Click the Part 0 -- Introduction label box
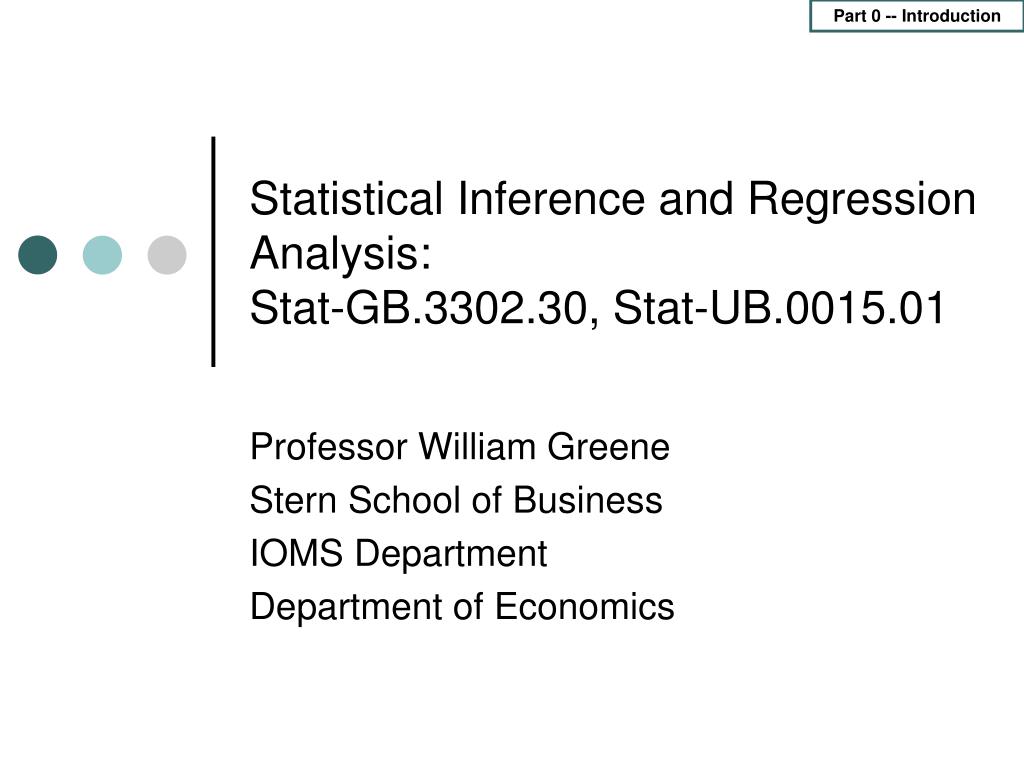This screenshot has height=768, width=1024. (916, 16)
